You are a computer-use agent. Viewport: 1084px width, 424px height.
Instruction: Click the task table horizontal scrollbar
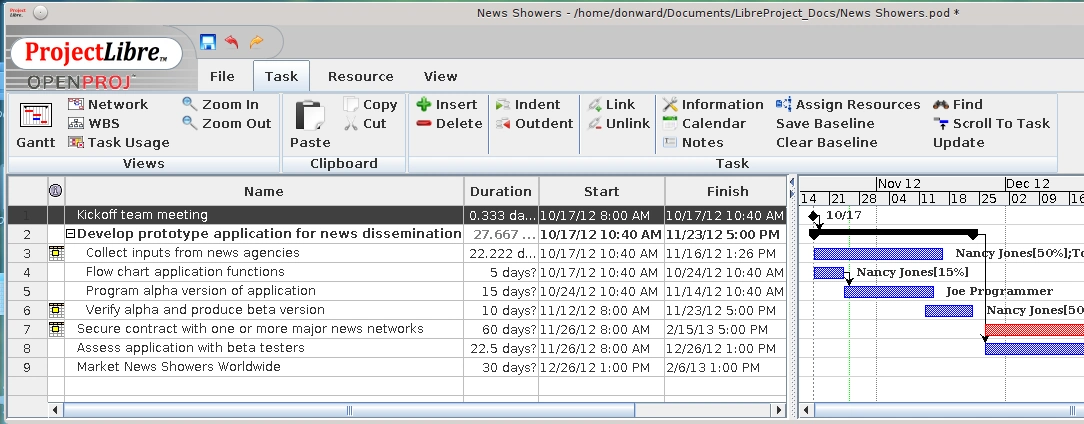point(349,410)
